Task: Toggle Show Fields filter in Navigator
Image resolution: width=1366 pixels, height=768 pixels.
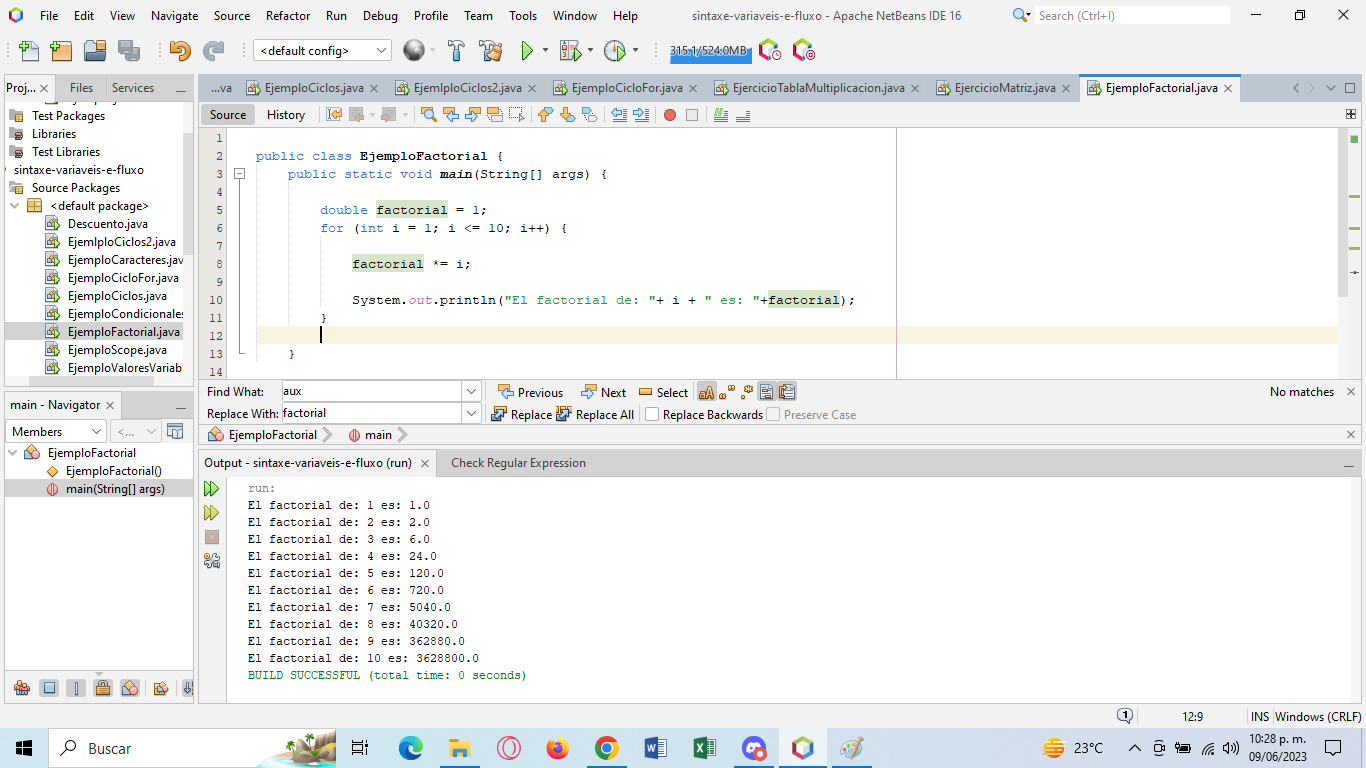Action: pyautogui.click(x=49, y=688)
